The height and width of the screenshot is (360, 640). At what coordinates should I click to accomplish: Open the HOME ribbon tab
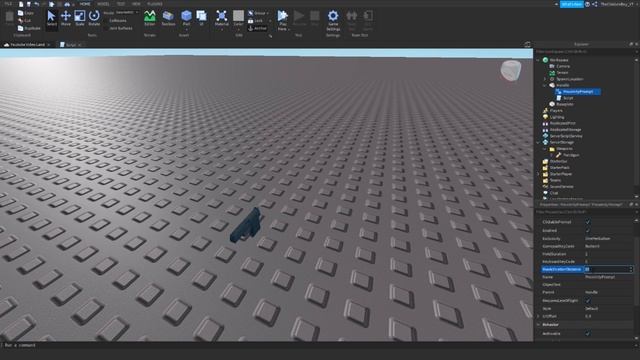(85, 4)
